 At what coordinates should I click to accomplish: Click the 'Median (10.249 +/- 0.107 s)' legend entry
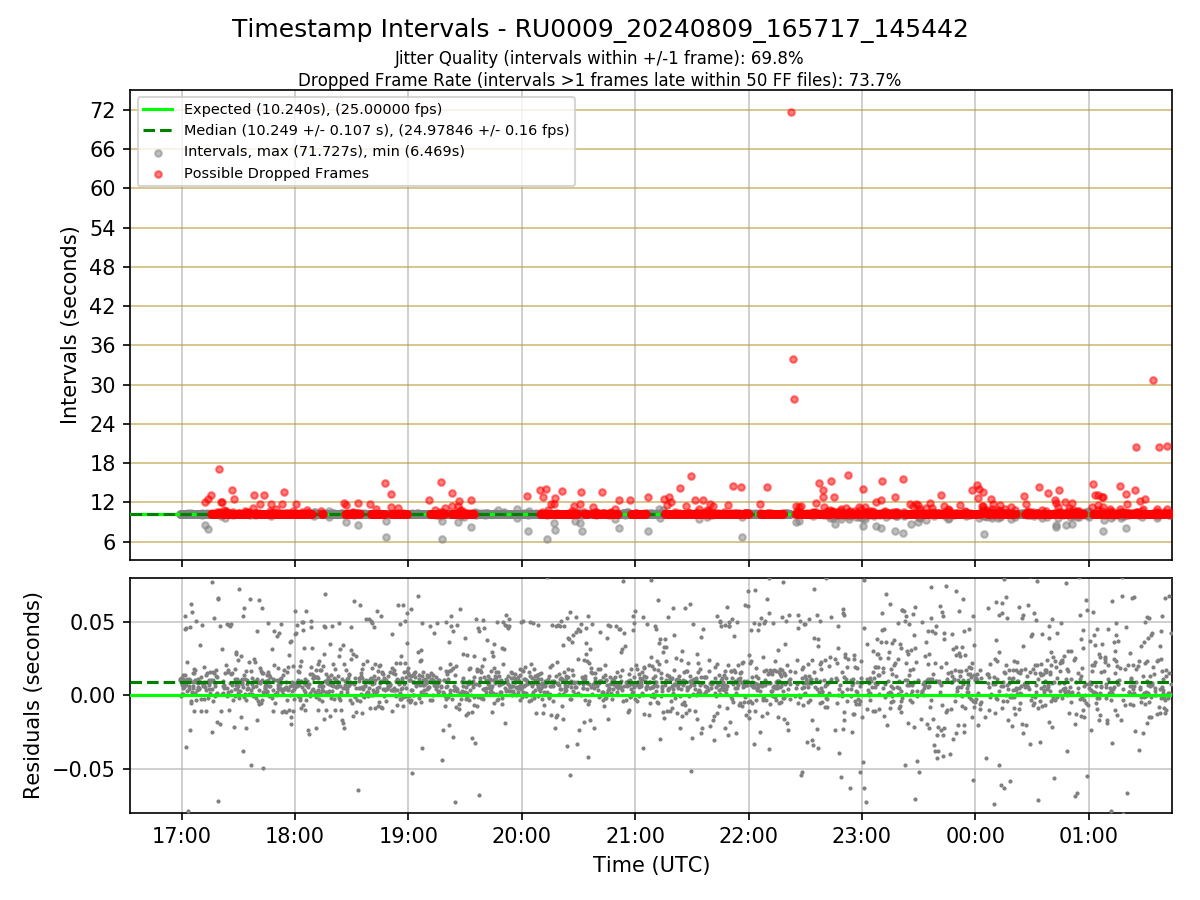click(376, 130)
